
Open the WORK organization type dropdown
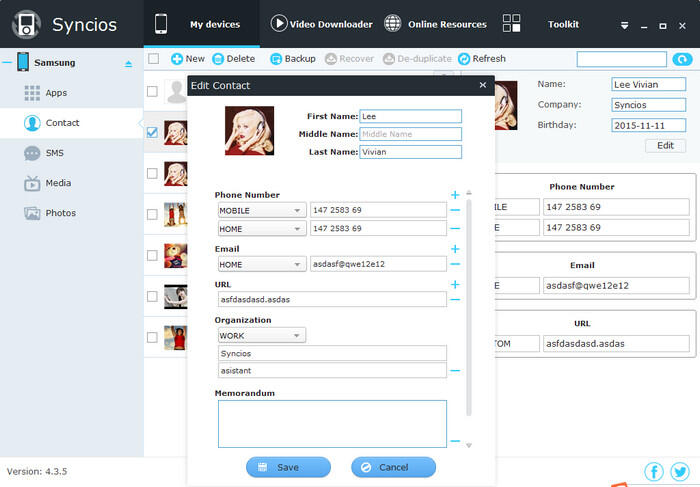coord(261,336)
